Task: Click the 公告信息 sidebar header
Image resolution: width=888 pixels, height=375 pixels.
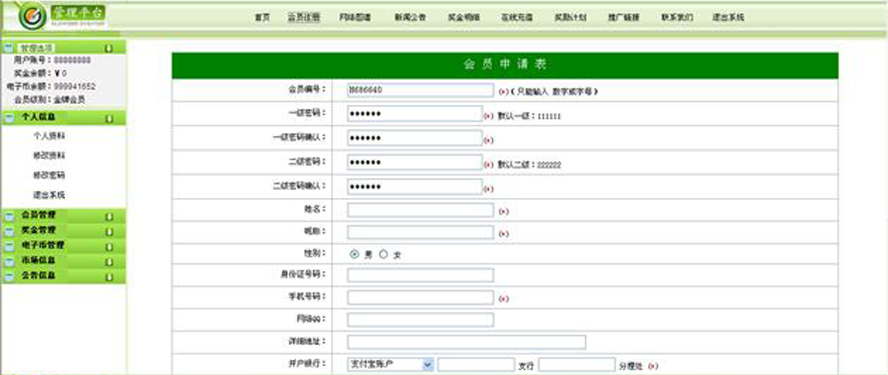Action: coord(63,276)
